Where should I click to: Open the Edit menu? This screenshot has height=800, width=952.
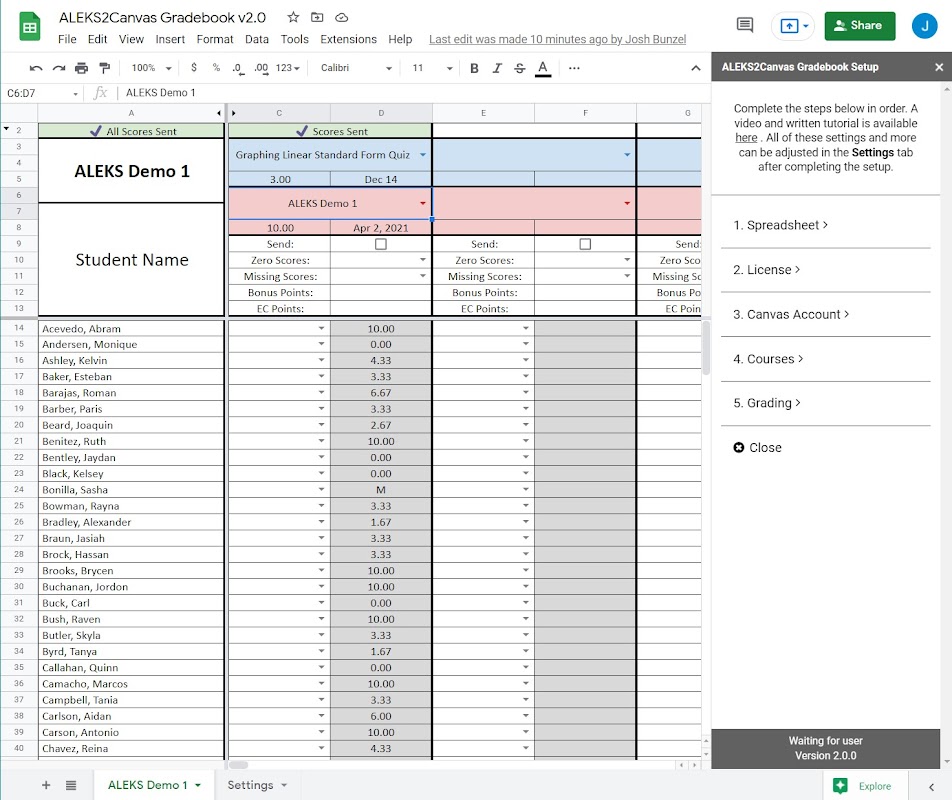[97, 39]
